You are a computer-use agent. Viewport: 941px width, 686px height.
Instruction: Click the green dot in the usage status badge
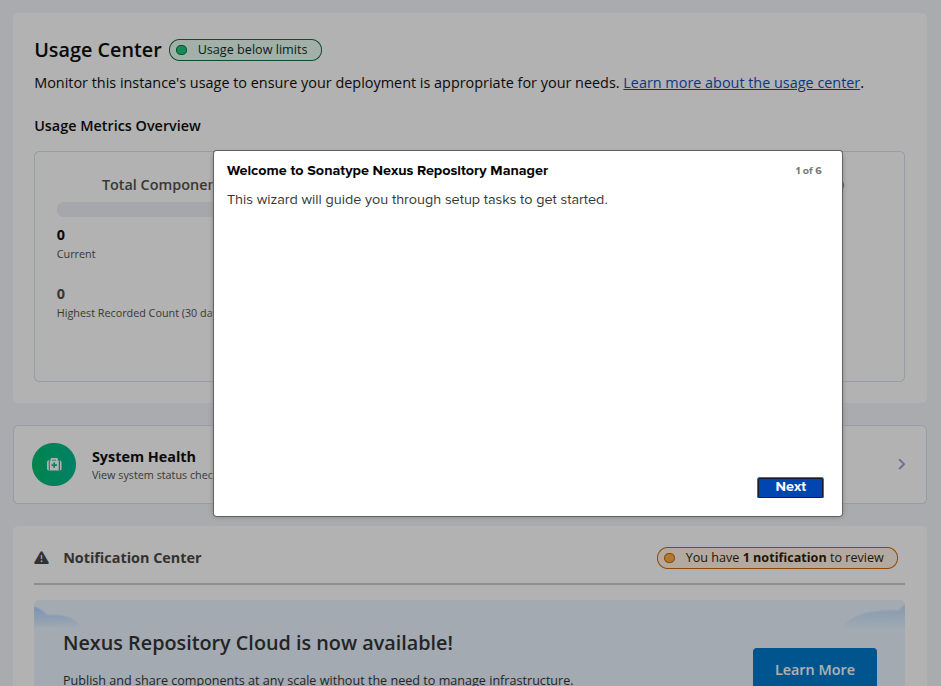click(x=182, y=50)
